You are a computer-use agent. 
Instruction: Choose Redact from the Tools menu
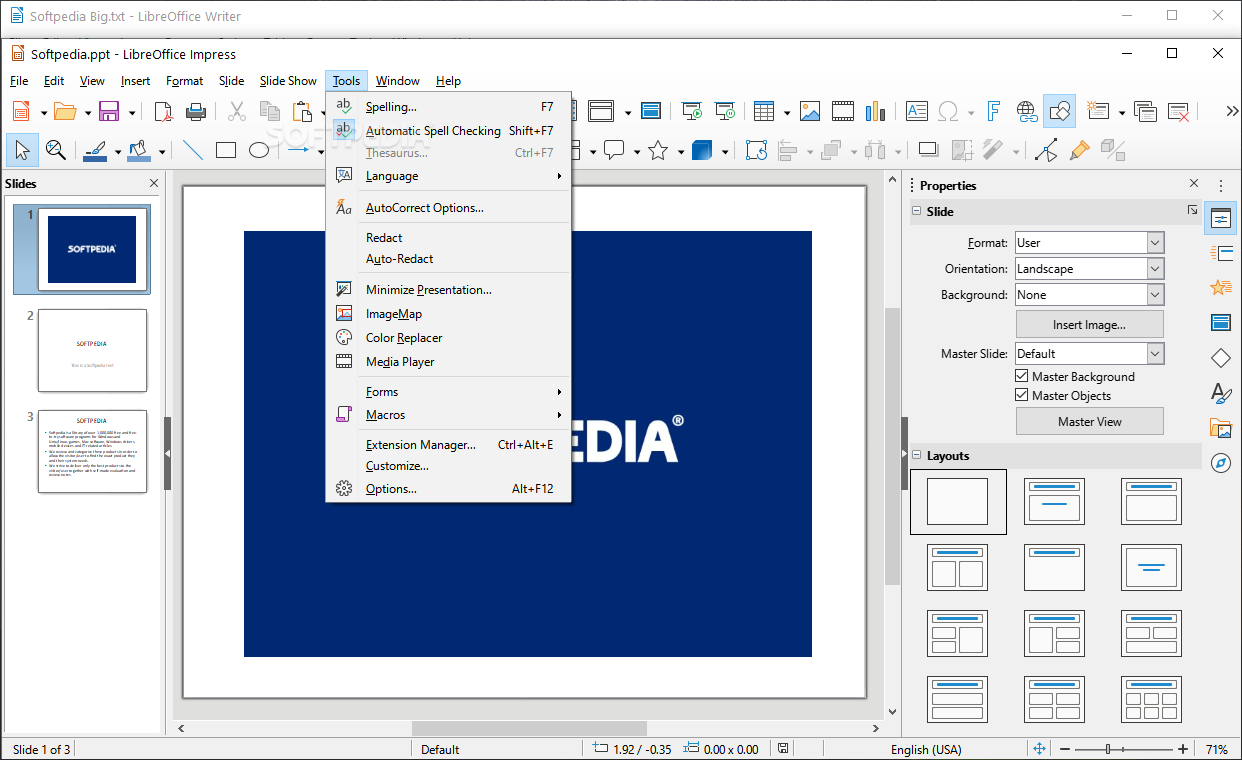(448, 238)
